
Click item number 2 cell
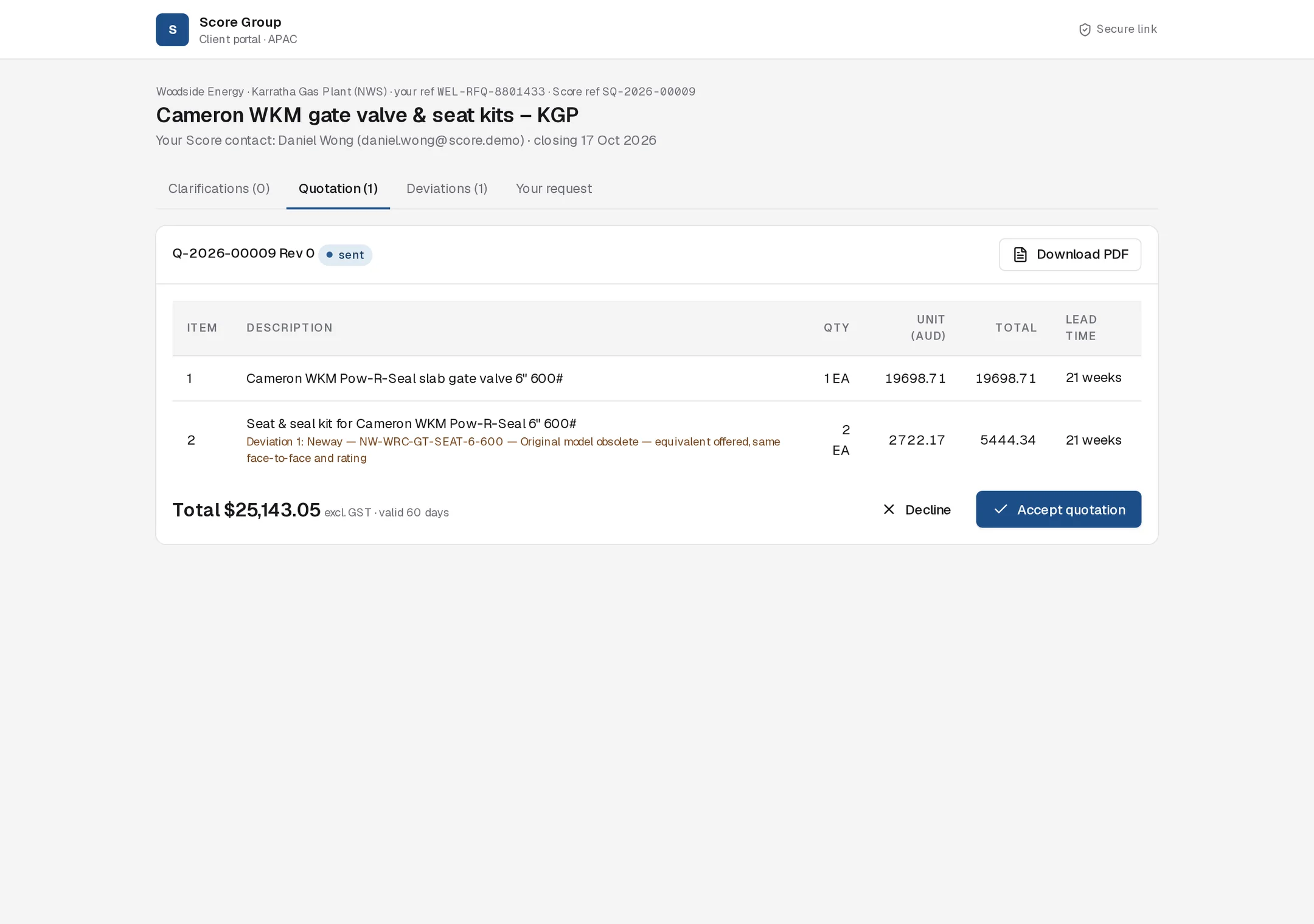click(191, 440)
